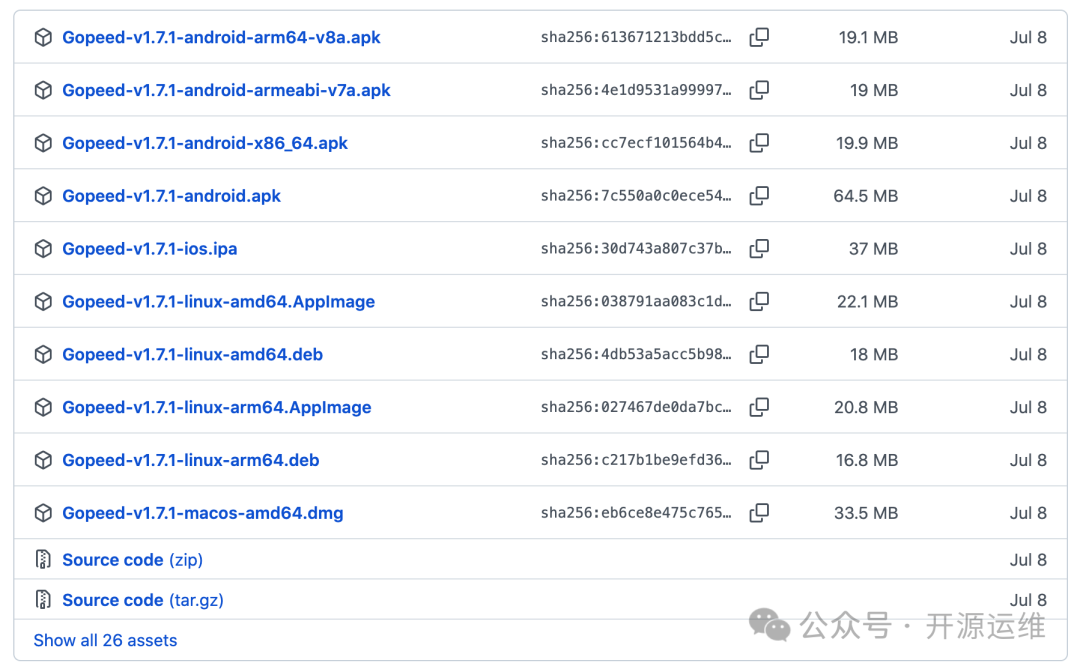The image size is (1080, 669).
Task: Download Gopeed-v1.7.1-ios.ipa file
Action: click(149, 249)
